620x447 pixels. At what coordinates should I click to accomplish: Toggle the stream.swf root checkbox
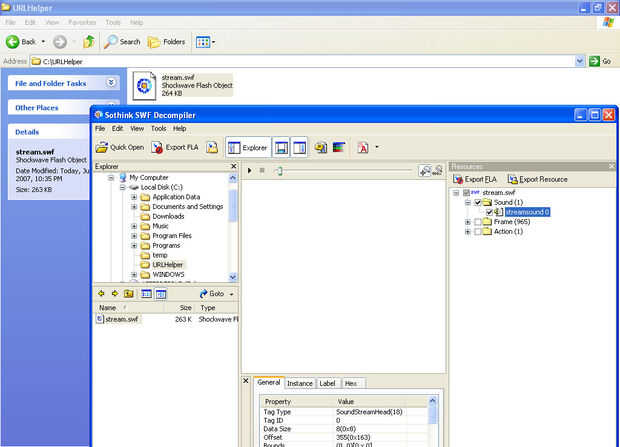click(x=467, y=193)
